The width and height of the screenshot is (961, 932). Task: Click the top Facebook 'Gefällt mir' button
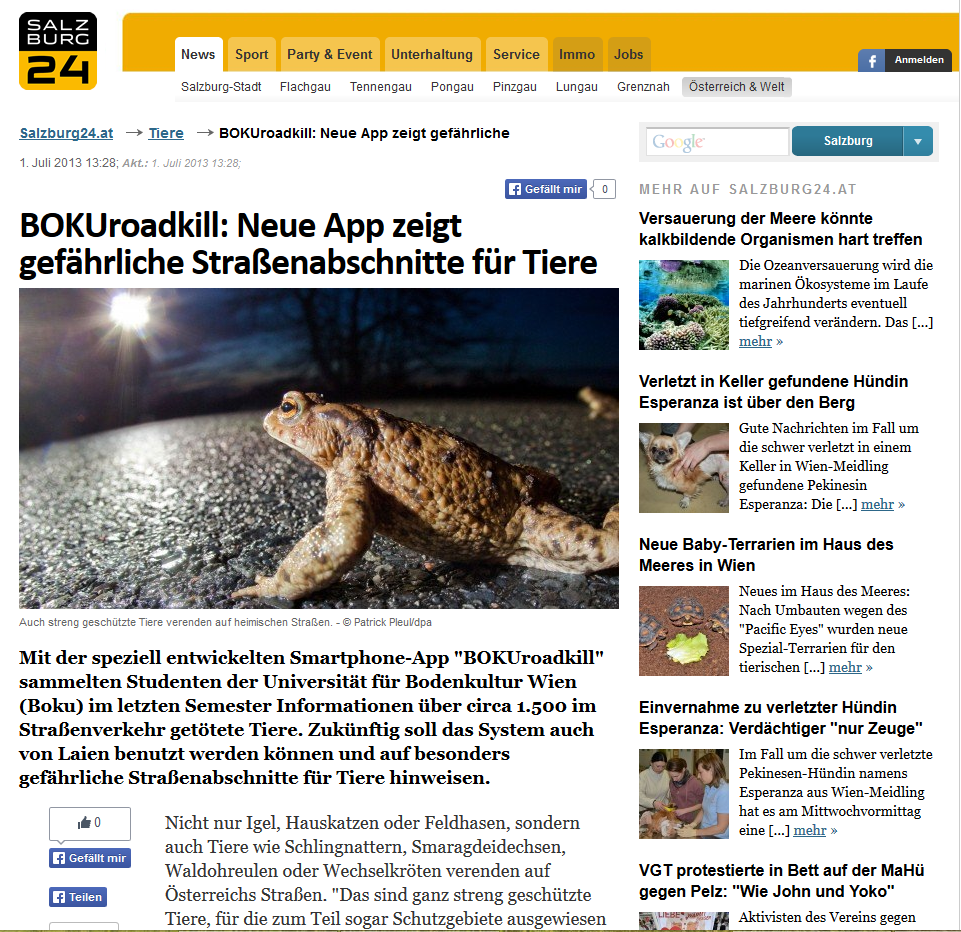pyautogui.click(x=546, y=189)
